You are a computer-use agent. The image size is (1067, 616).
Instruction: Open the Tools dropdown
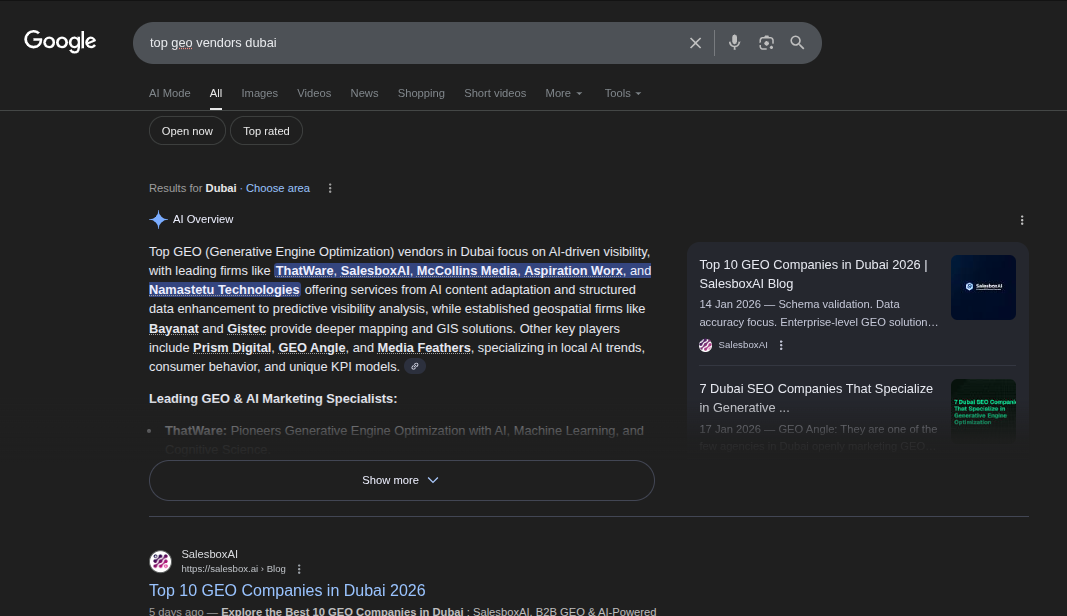tap(622, 93)
